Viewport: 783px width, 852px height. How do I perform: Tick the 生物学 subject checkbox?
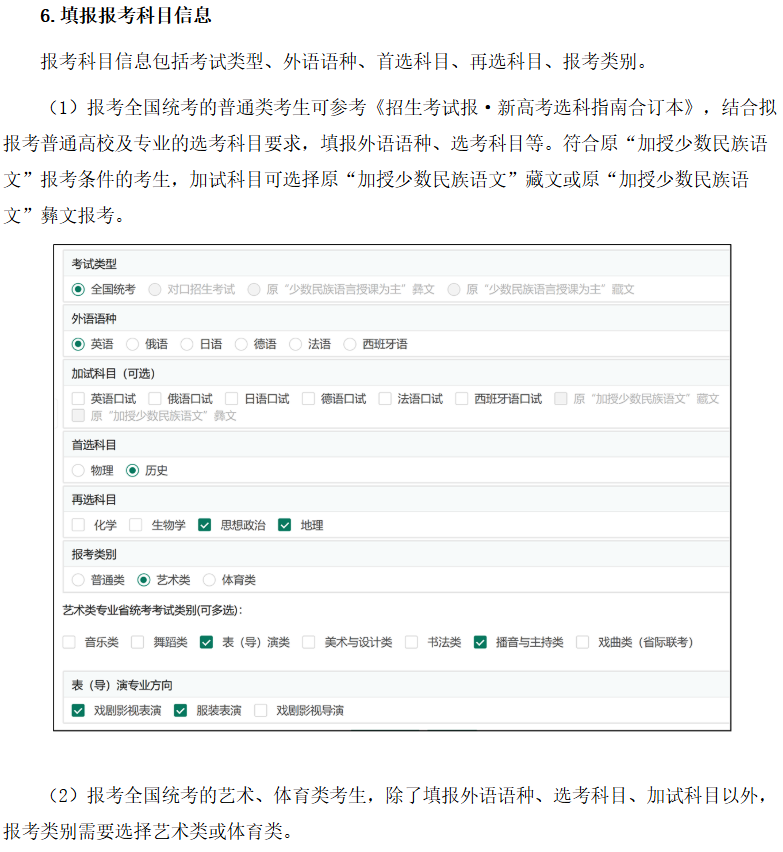pyautogui.click(x=136, y=524)
